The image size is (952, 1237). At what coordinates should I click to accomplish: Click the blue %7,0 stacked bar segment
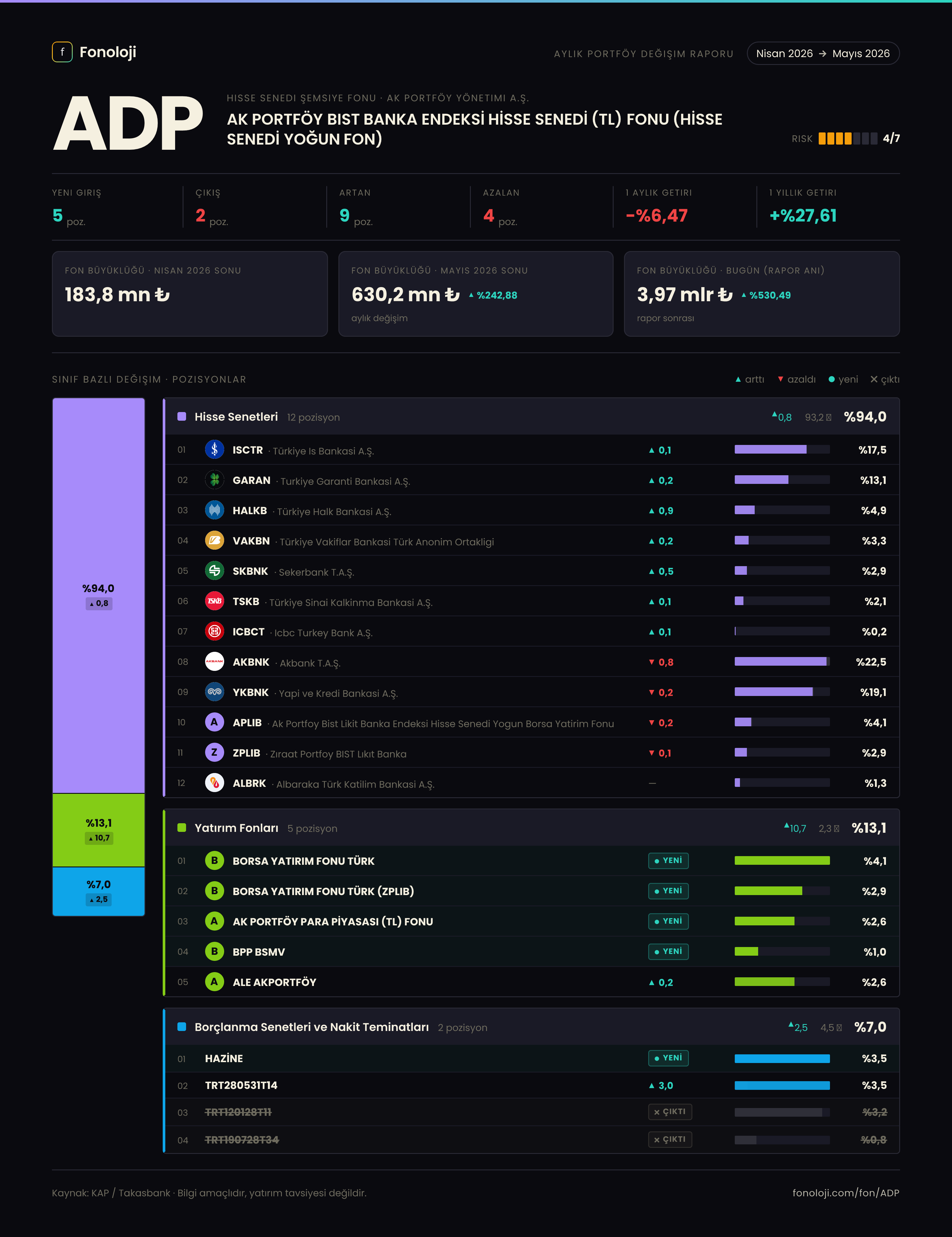pos(99,891)
